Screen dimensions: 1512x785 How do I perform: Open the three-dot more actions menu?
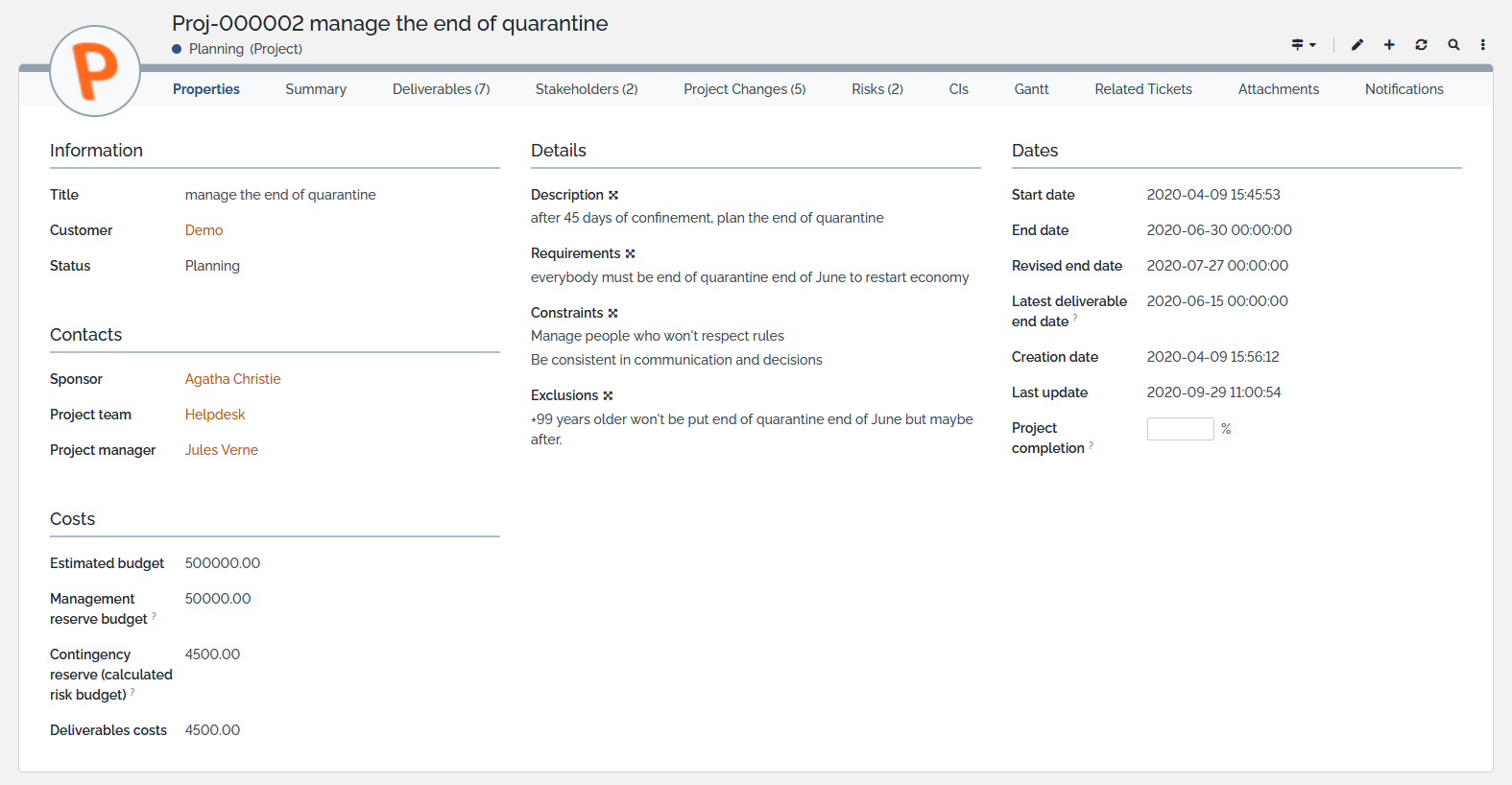click(1482, 45)
